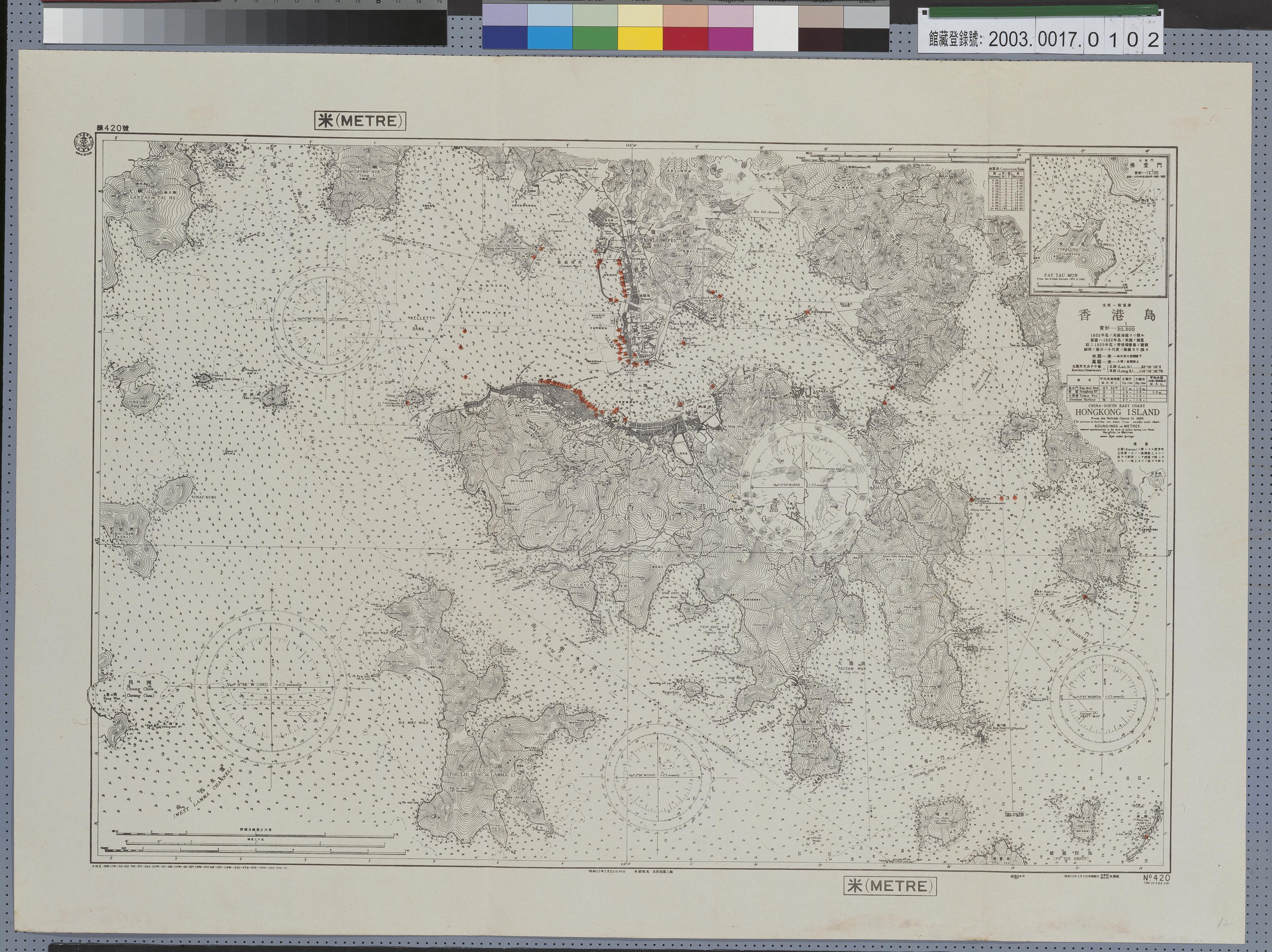Click the upper 米(METRE) label box

360,121
